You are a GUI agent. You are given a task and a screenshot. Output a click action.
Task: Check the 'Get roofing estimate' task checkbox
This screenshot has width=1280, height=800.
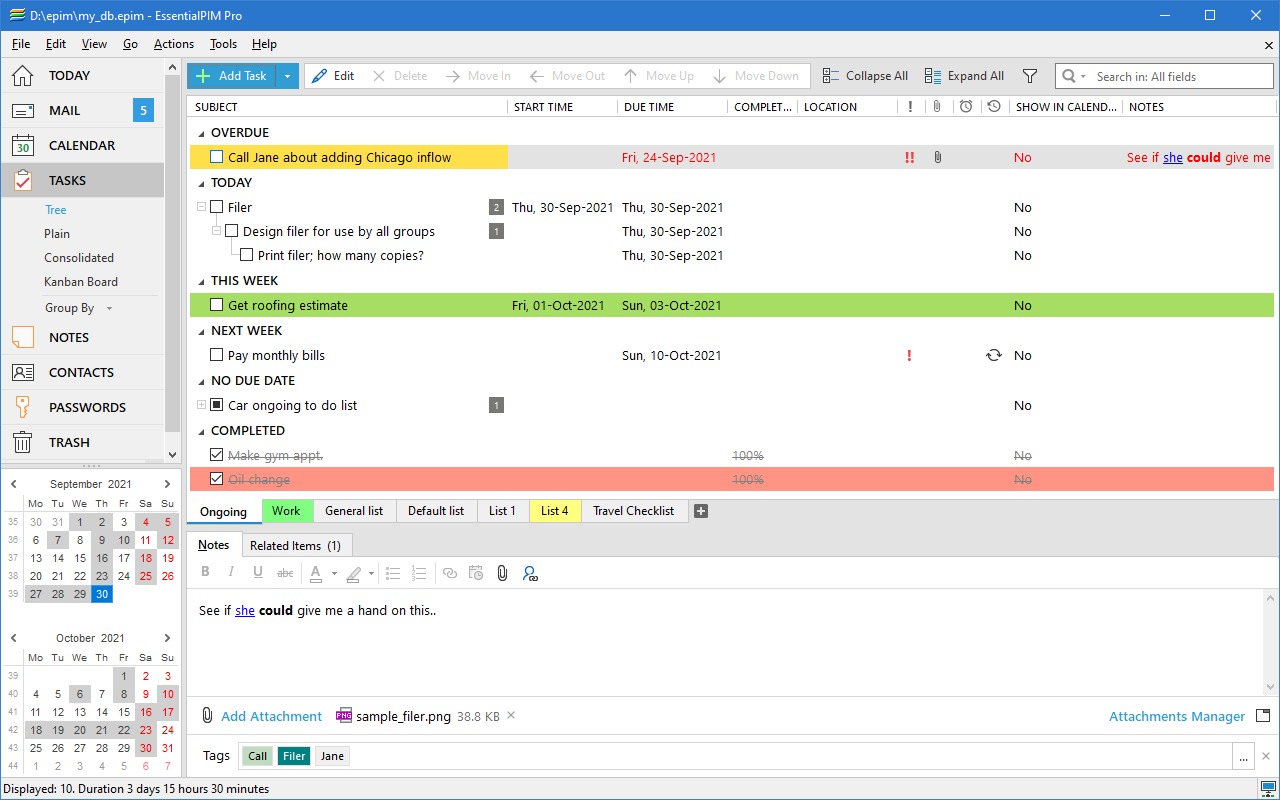point(216,305)
